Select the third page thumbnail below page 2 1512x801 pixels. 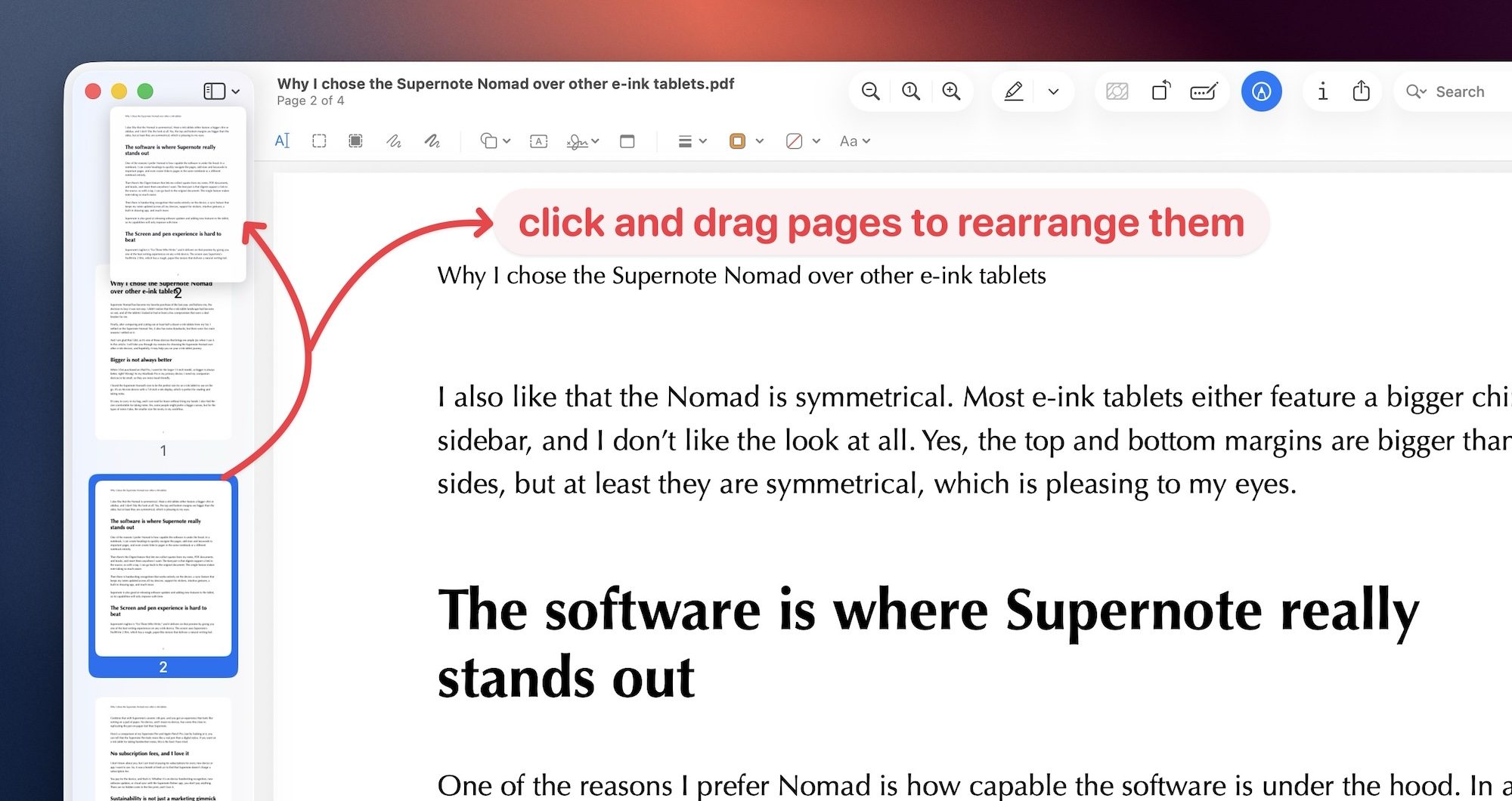(163, 750)
